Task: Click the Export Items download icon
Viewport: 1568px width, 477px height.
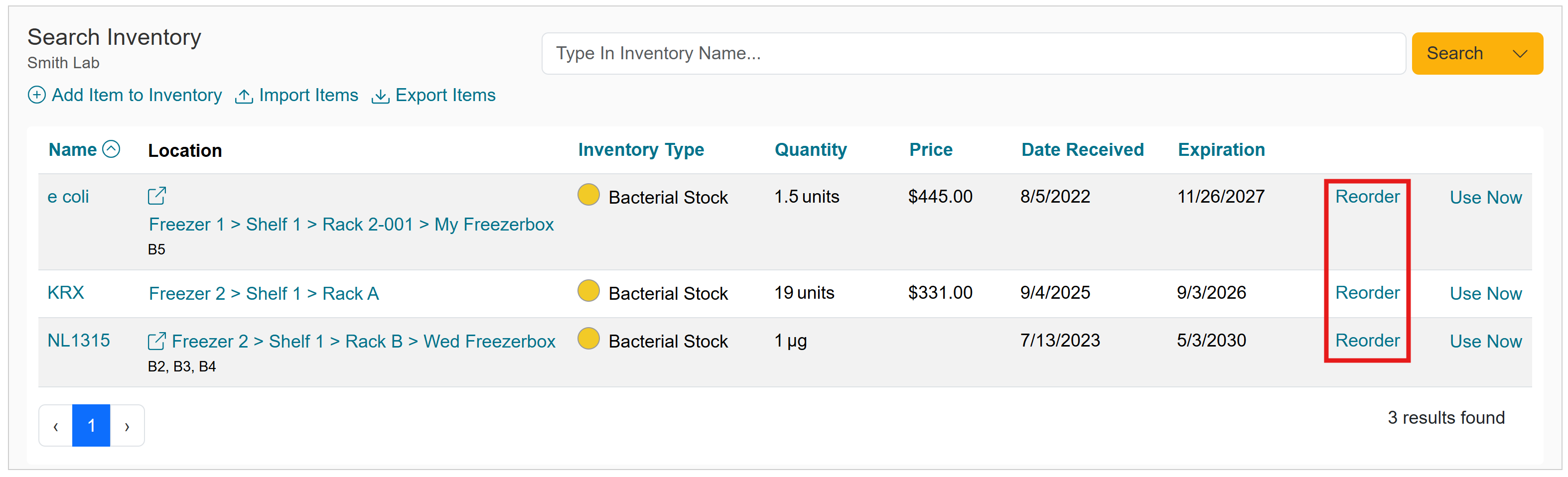Action: [x=381, y=96]
